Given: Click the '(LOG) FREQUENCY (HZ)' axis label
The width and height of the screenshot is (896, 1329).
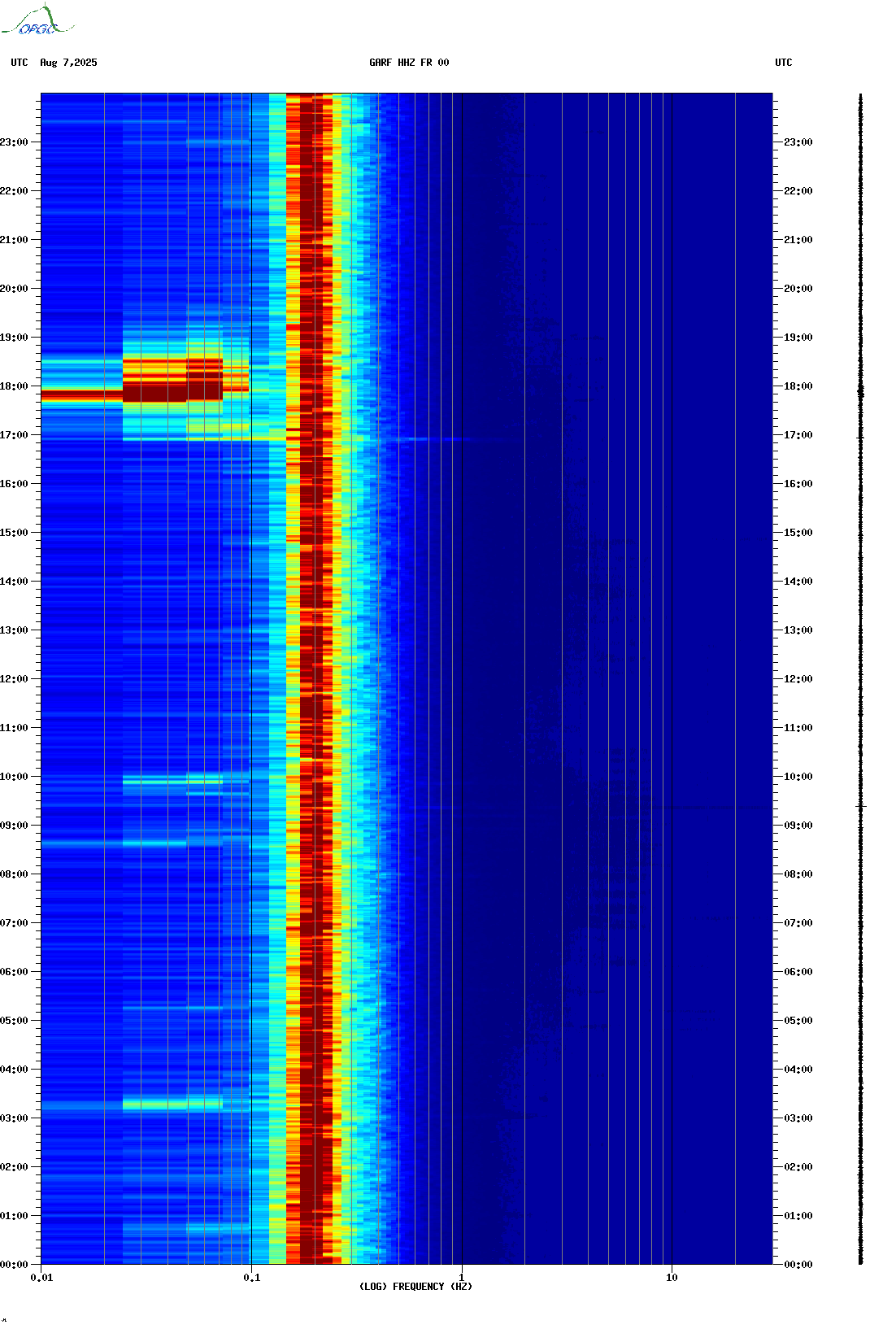Looking at the screenshot, I should pos(415,1287).
